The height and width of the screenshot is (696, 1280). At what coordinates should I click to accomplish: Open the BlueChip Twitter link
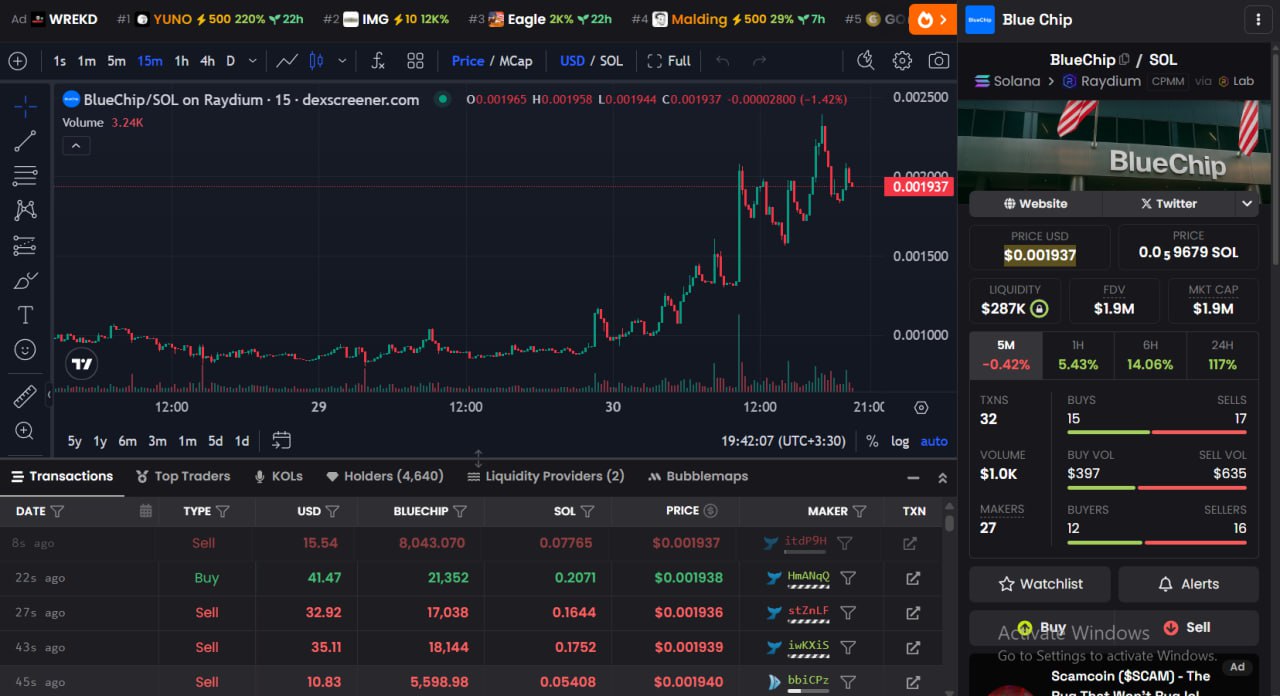click(x=1168, y=204)
